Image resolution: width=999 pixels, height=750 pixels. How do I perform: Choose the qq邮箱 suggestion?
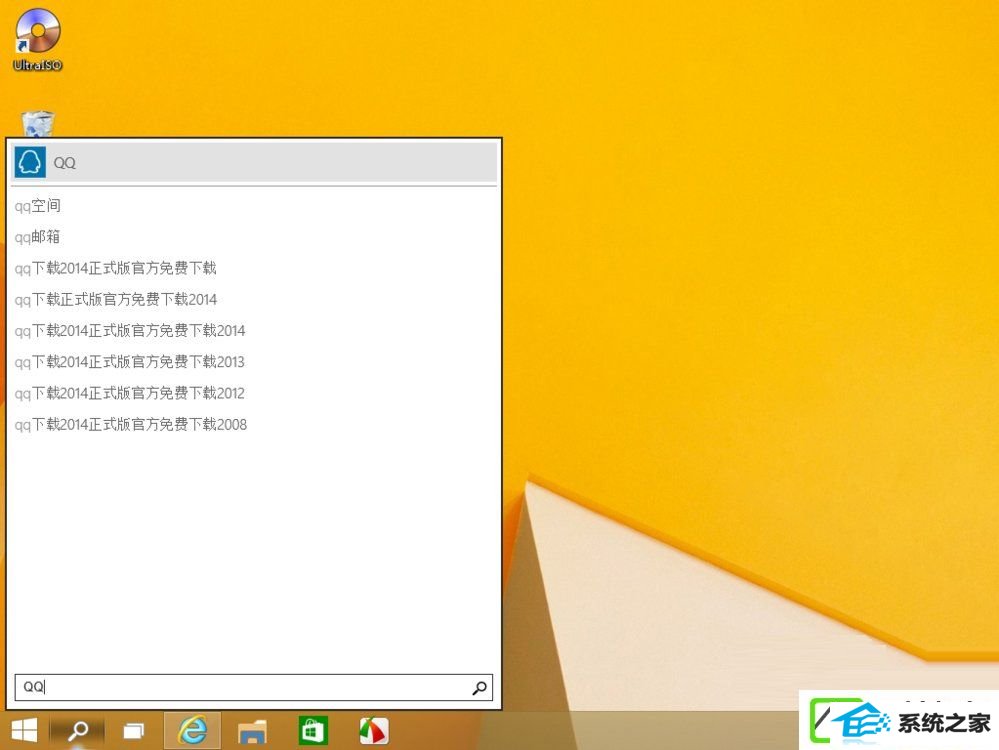[x=37, y=237]
